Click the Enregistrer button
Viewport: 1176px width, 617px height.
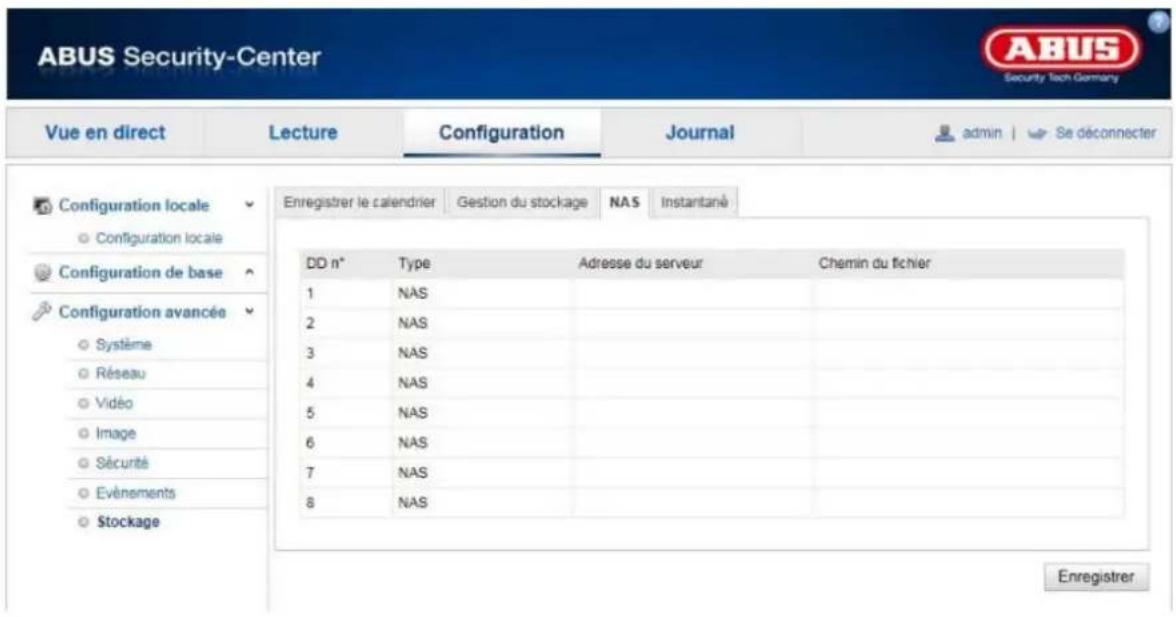(x=1096, y=577)
